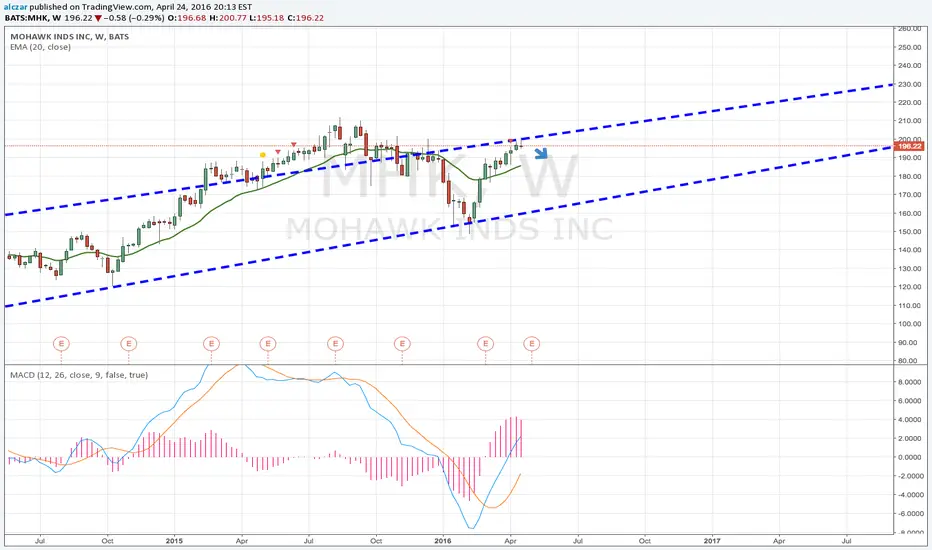Click the close value C:196.22
932x550 pixels.
[x=306, y=18]
